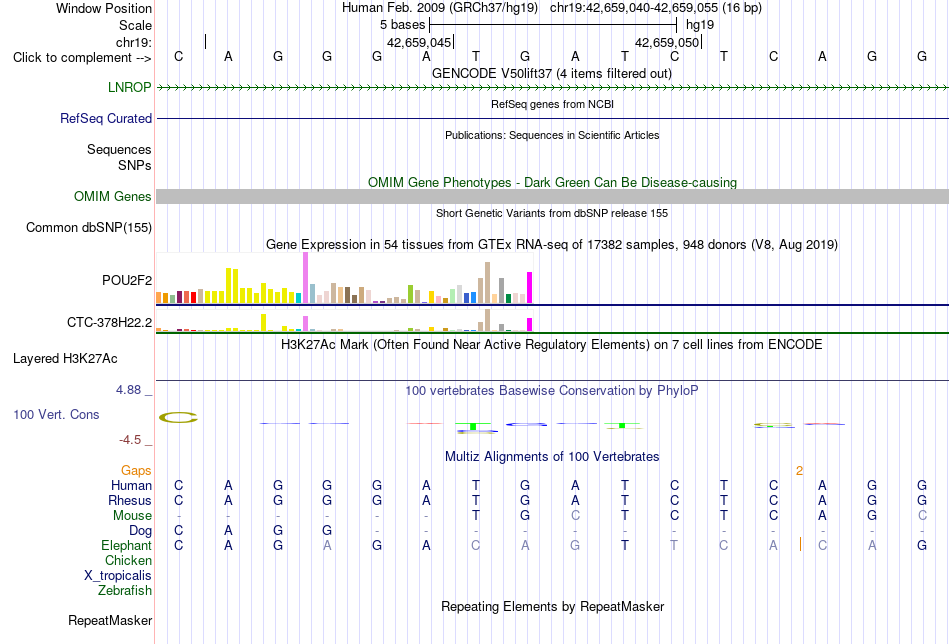Select the Mouse species row label
Screen dimensions: 950x644
pos(132,516)
